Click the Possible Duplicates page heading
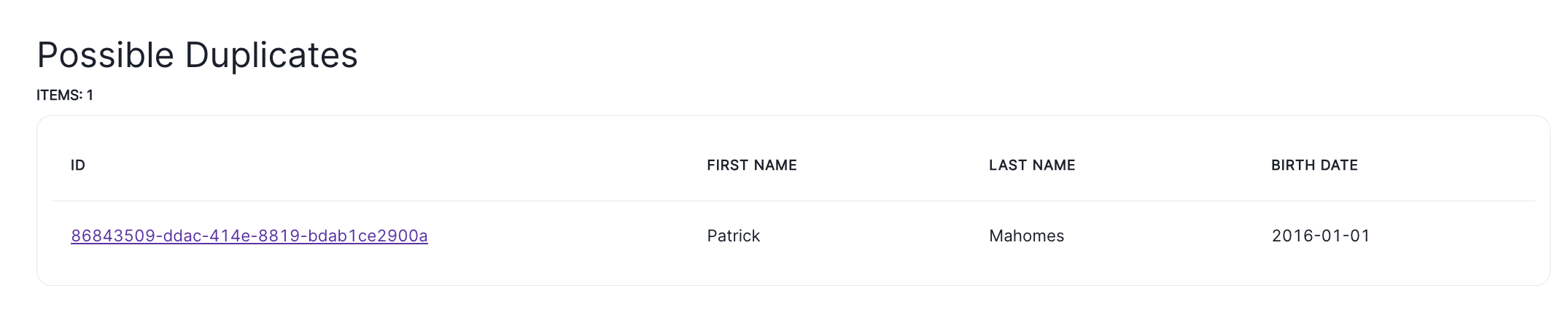The image size is (1568, 318). tap(197, 55)
